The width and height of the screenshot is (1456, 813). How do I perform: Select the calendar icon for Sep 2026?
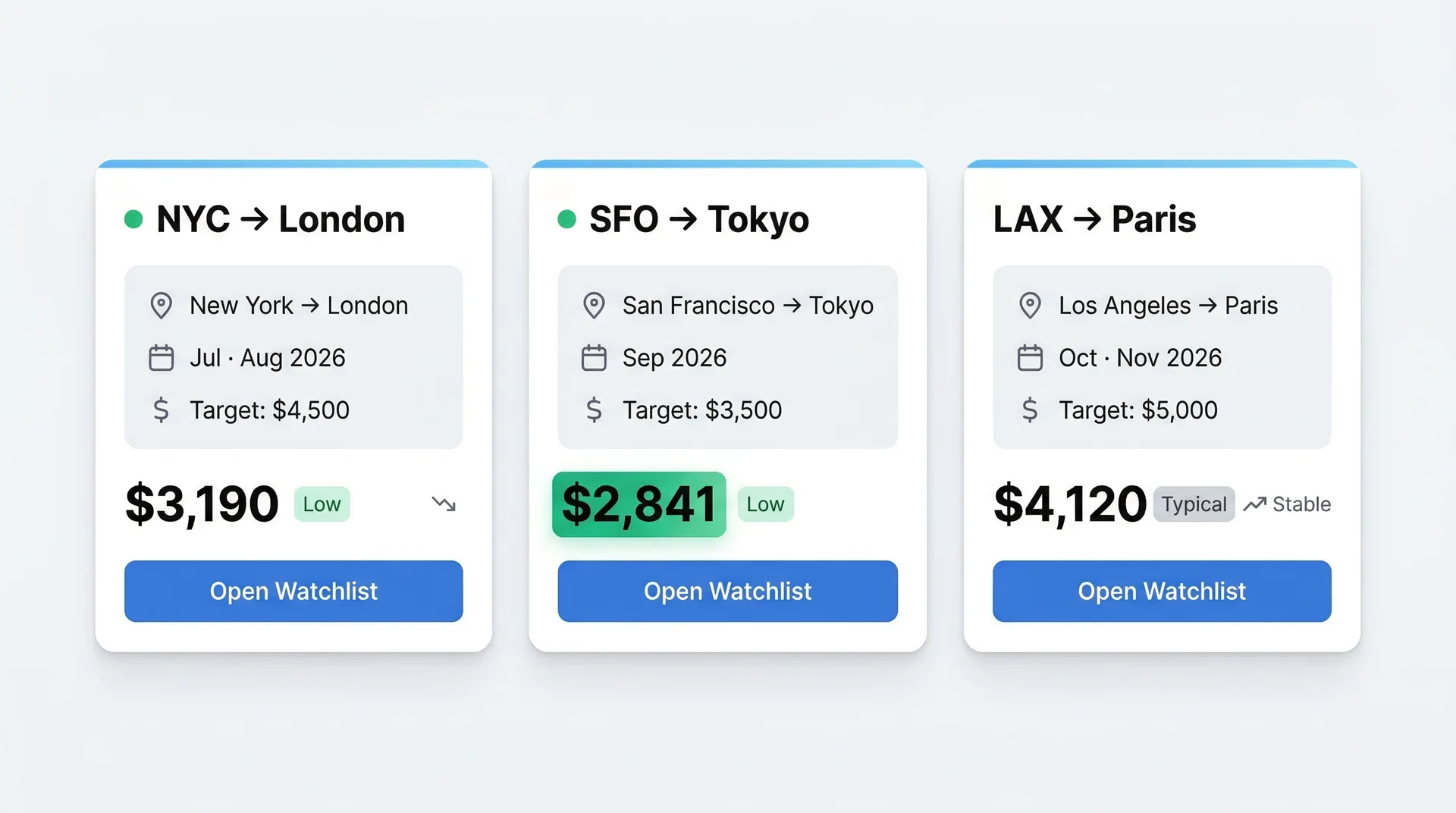click(595, 357)
